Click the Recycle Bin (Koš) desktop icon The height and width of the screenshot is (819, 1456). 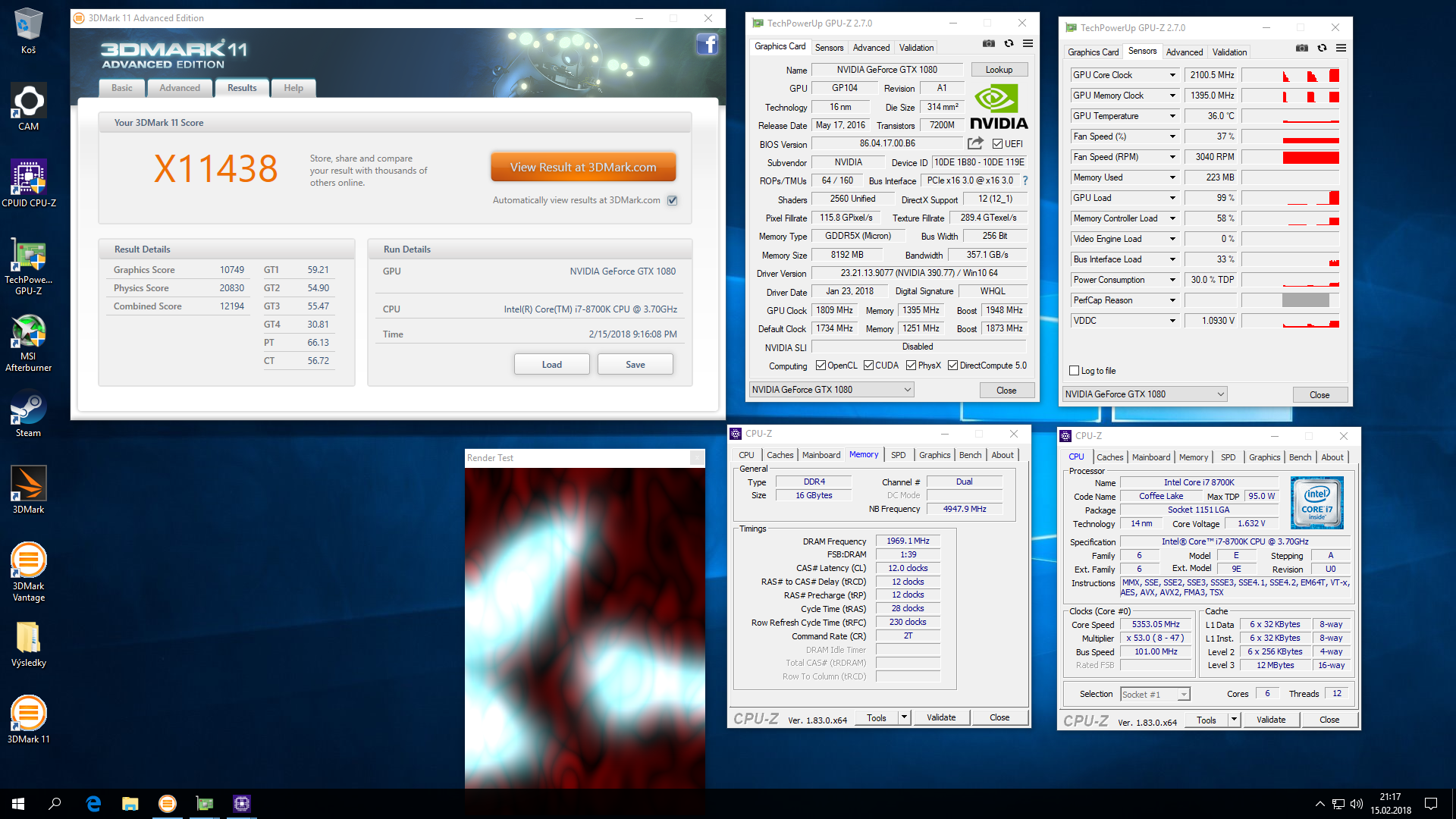[x=28, y=31]
